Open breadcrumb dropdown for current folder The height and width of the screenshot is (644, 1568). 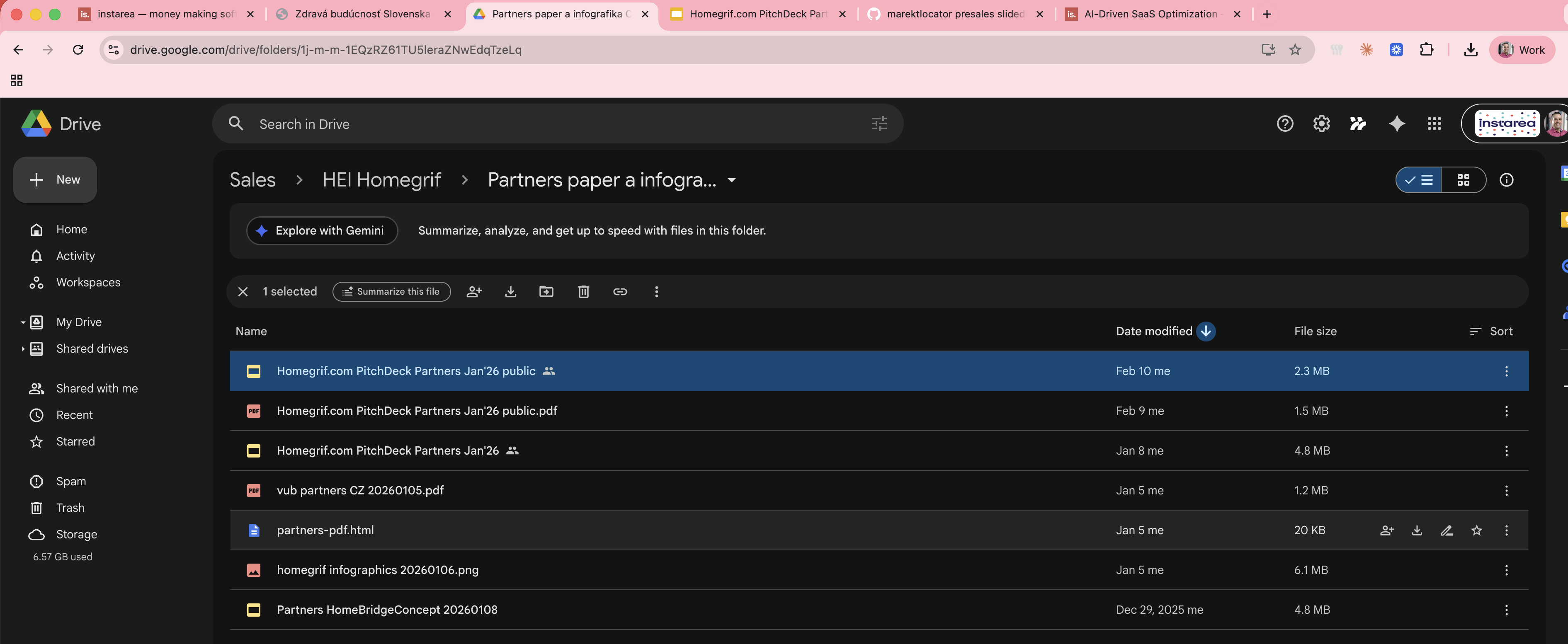click(x=731, y=180)
